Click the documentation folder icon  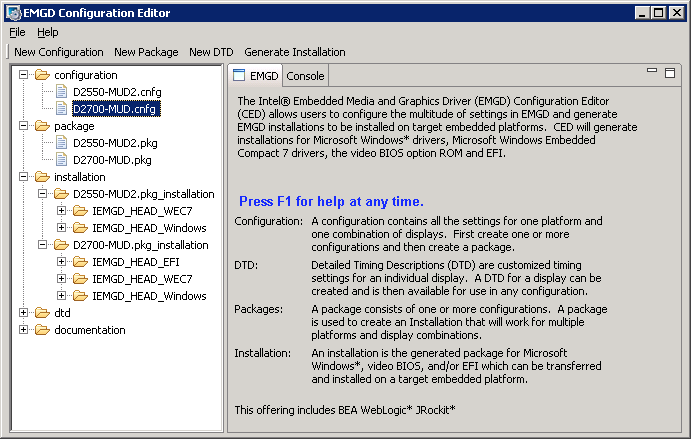(42, 330)
